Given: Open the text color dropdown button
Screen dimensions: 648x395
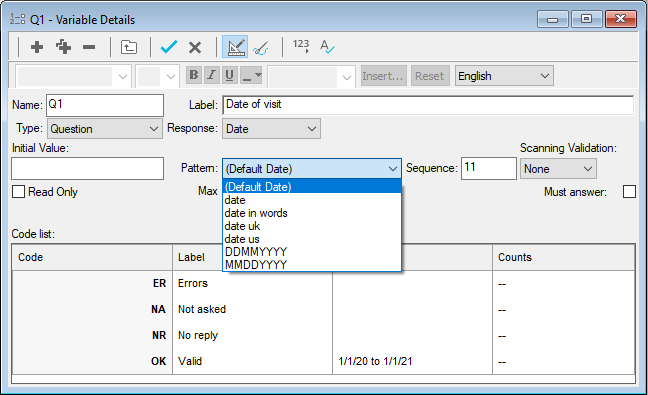Looking at the screenshot, I should [251, 75].
